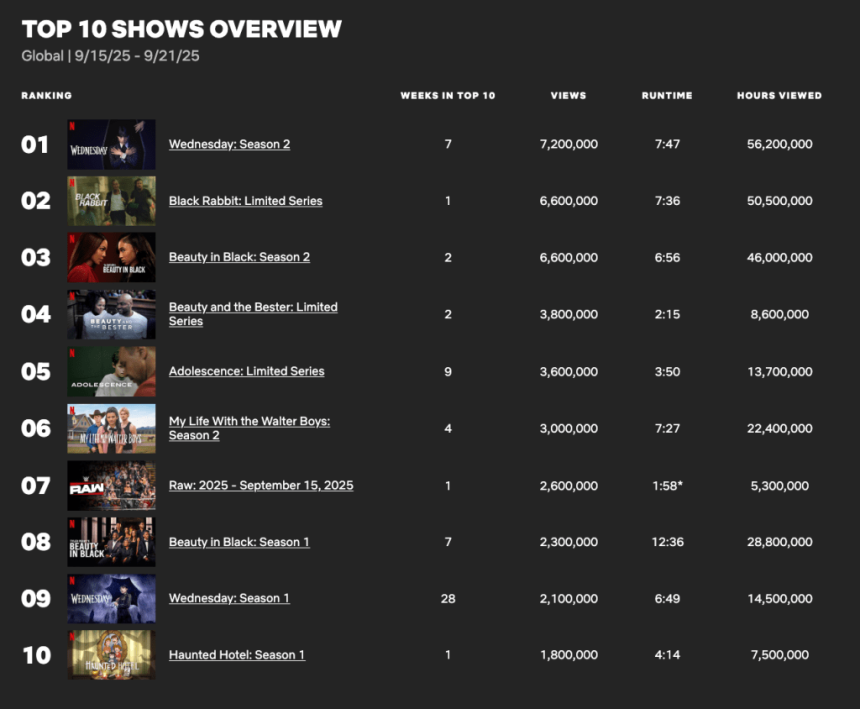Image resolution: width=860 pixels, height=709 pixels.
Task: Click the 7:36 runtime value
Action: (667, 201)
